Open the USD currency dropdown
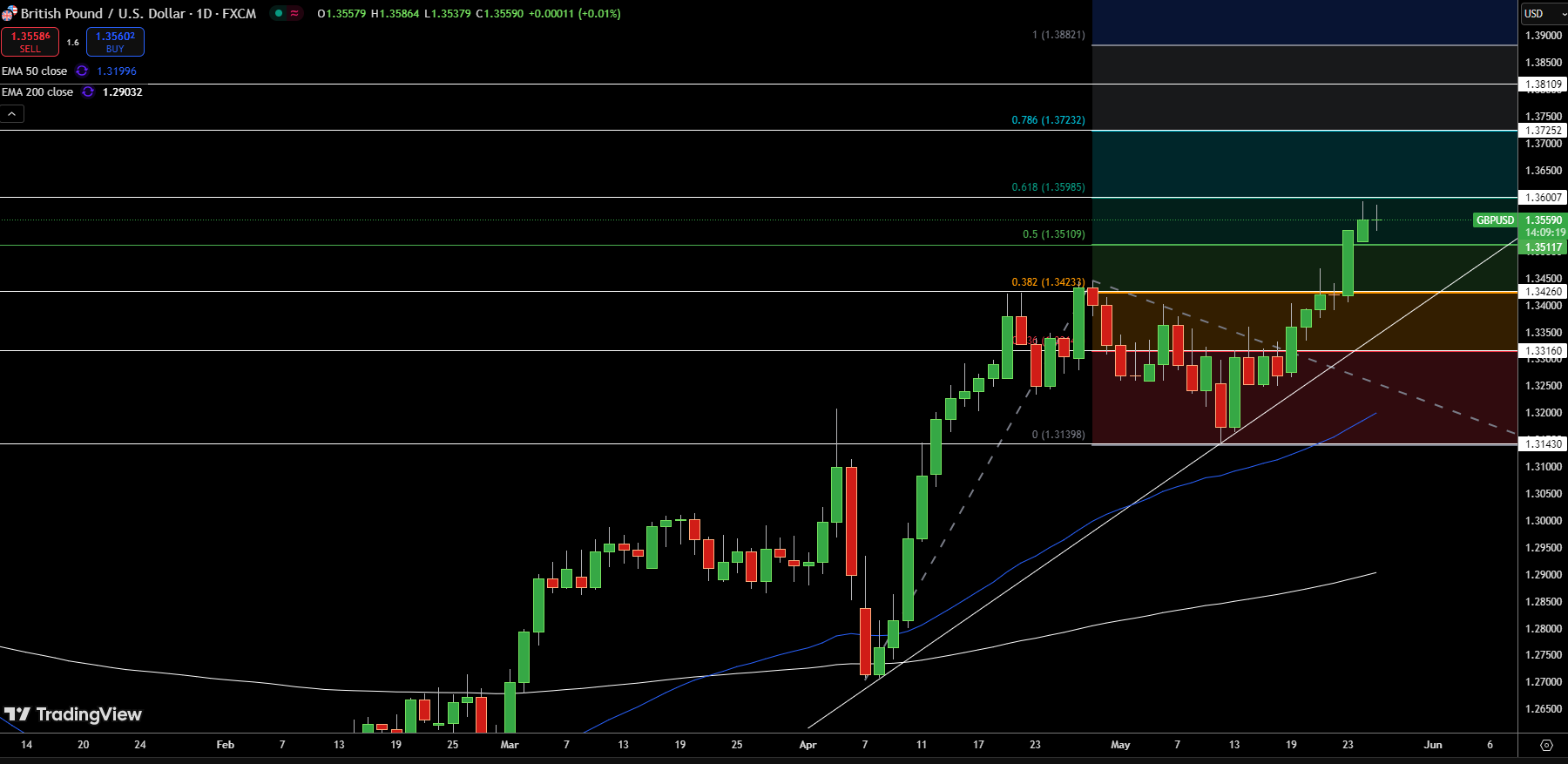Image resolution: width=1568 pixels, height=764 pixels. 1544,14
